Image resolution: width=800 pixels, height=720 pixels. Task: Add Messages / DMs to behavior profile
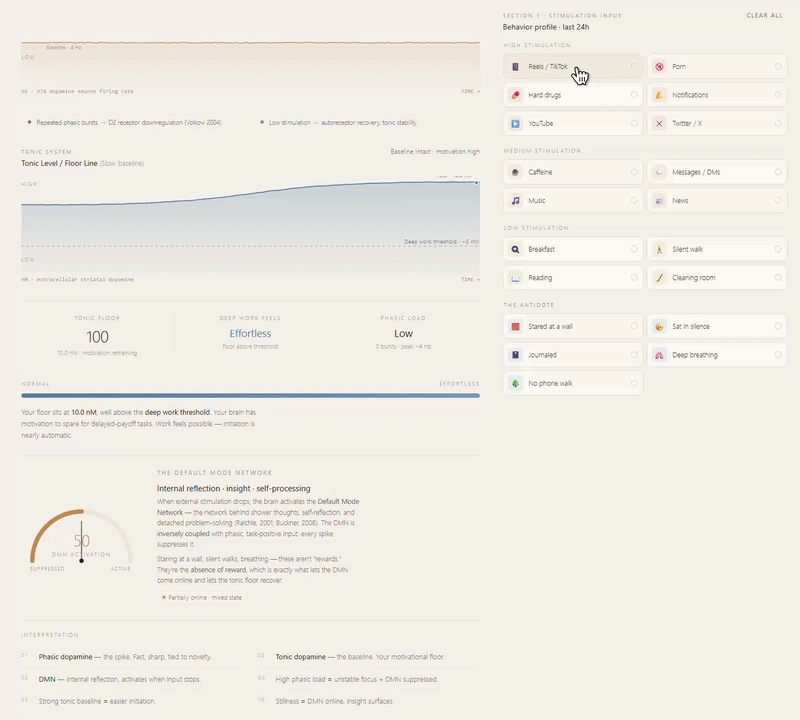pyautogui.click(x=716, y=172)
